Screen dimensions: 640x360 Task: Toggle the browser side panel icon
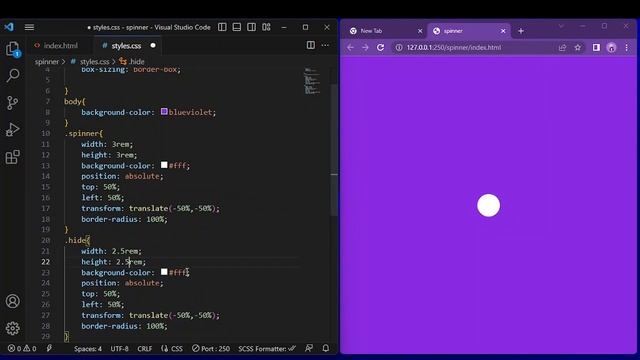pyautogui.click(x=596, y=47)
